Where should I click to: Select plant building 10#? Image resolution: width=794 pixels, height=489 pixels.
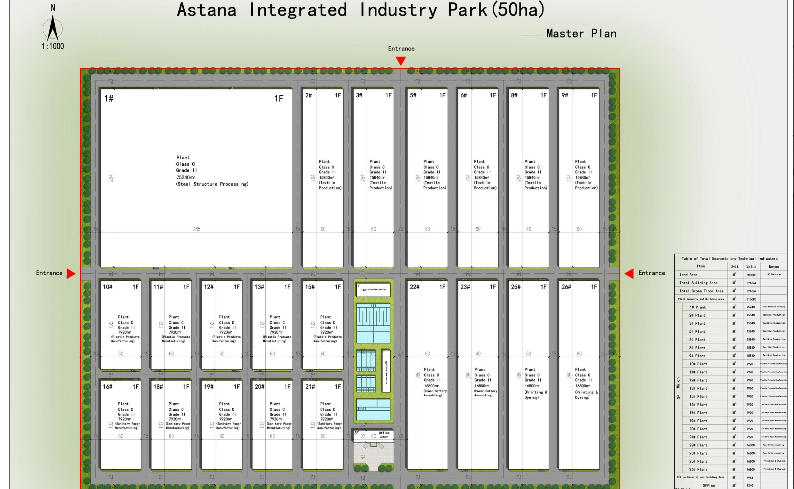[x=121, y=325]
